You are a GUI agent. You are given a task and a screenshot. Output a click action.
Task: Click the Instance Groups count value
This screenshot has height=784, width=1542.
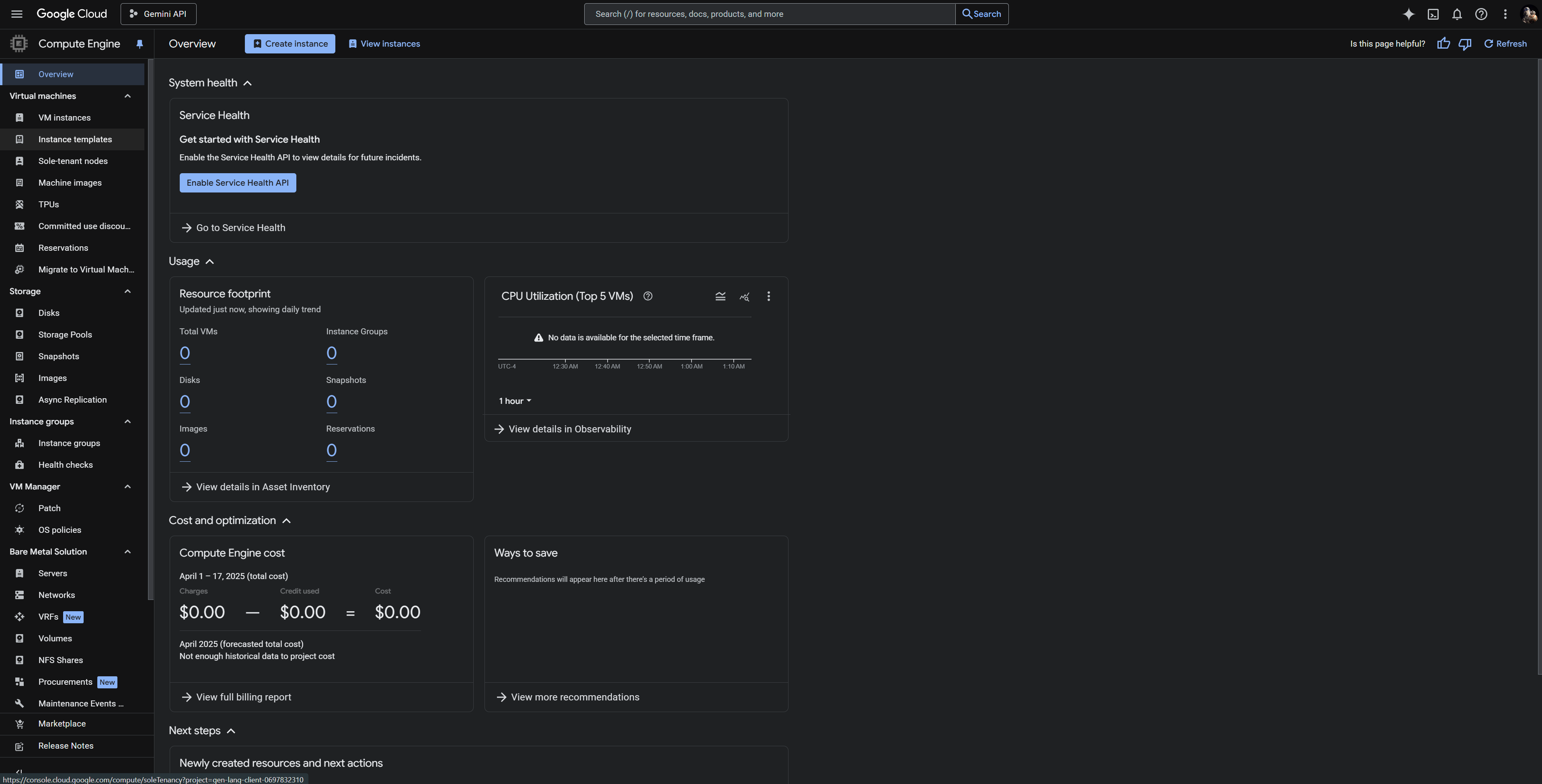(x=332, y=354)
